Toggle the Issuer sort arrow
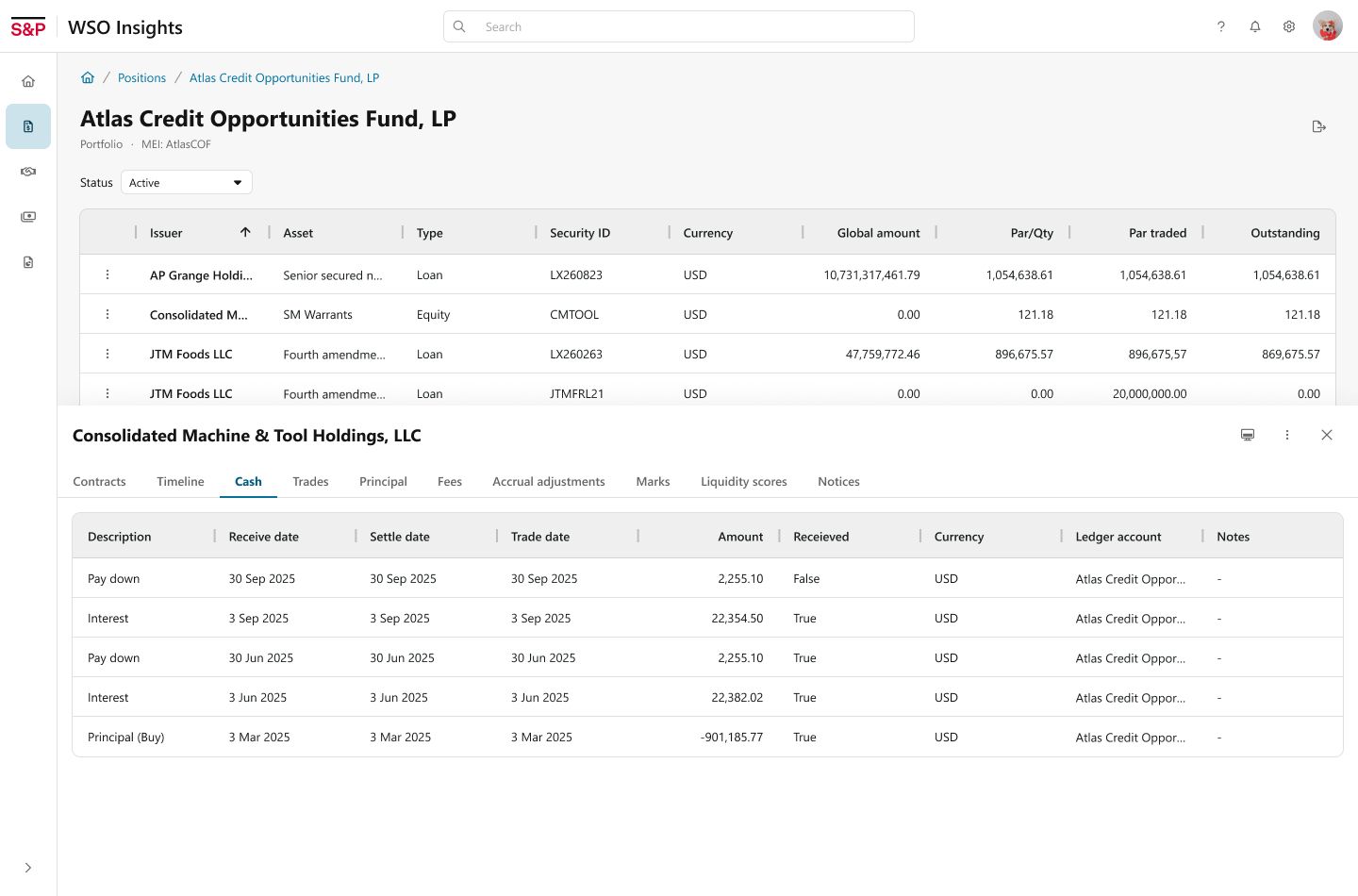This screenshot has width=1358, height=896. pyautogui.click(x=245, y=232)
